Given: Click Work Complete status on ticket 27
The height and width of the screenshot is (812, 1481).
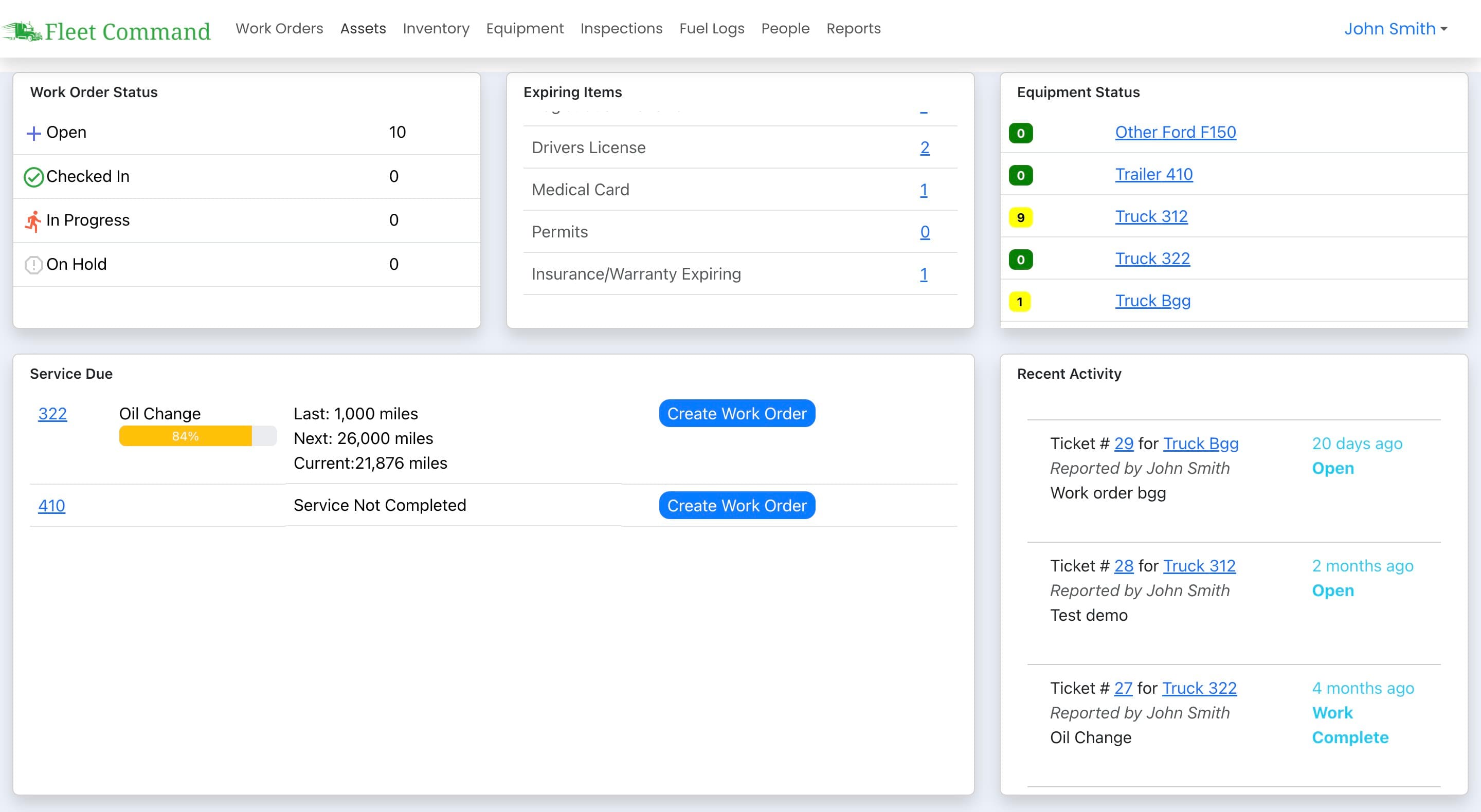Looking at the screenshot, I should pyautogui.click(x=1350, y=725).
